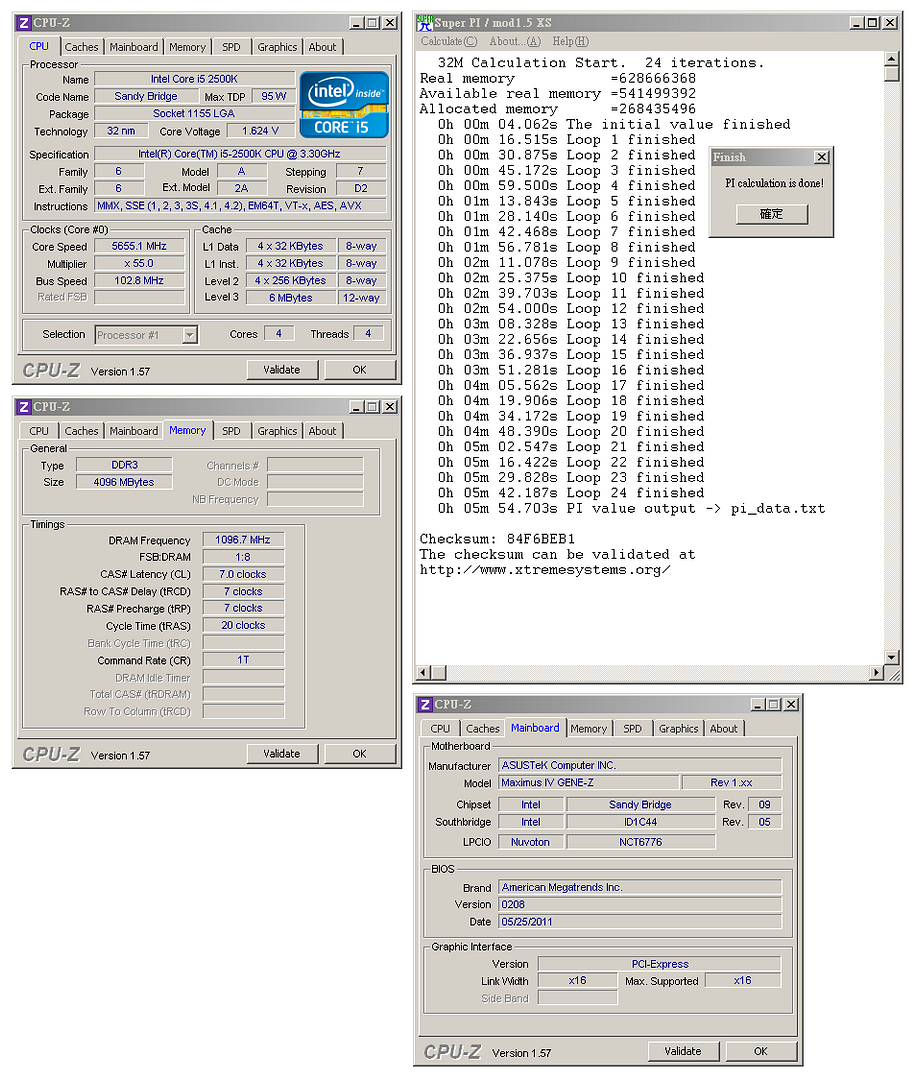This screenshot has height=1080, width=917.
Task: Click the BIOS Brand 'American Megatrends Inc.'
Action: [x=641, y=887]
